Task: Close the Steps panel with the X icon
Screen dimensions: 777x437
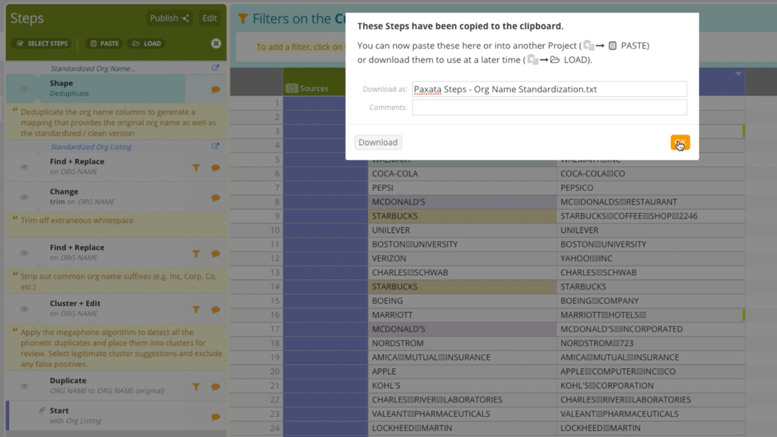Action: (x=216, y=44)
